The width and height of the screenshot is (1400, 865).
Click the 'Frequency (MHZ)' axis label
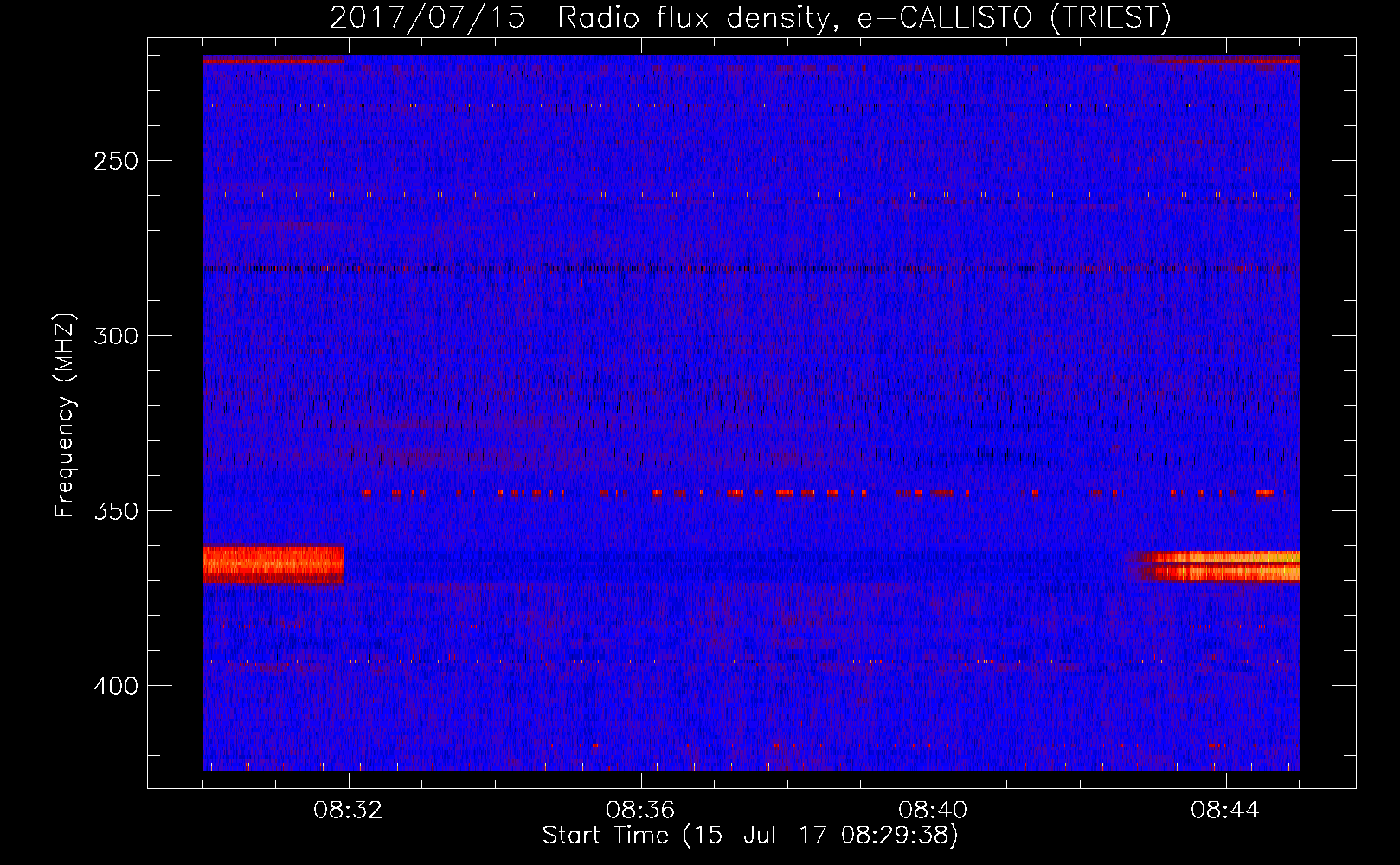(65, 415)
